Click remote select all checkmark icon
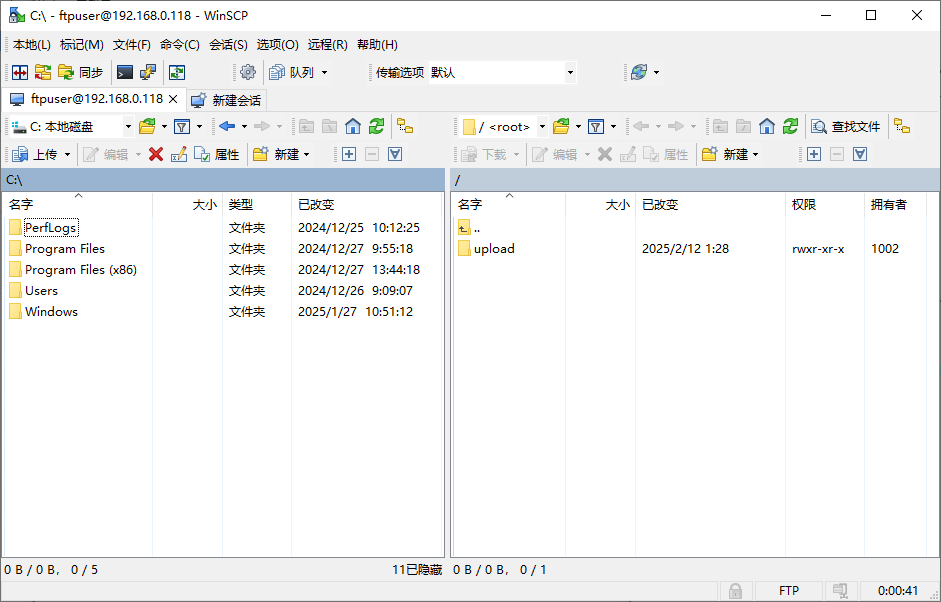The width and height of the screenshot is (941, 602). click(x=860, y=155)
